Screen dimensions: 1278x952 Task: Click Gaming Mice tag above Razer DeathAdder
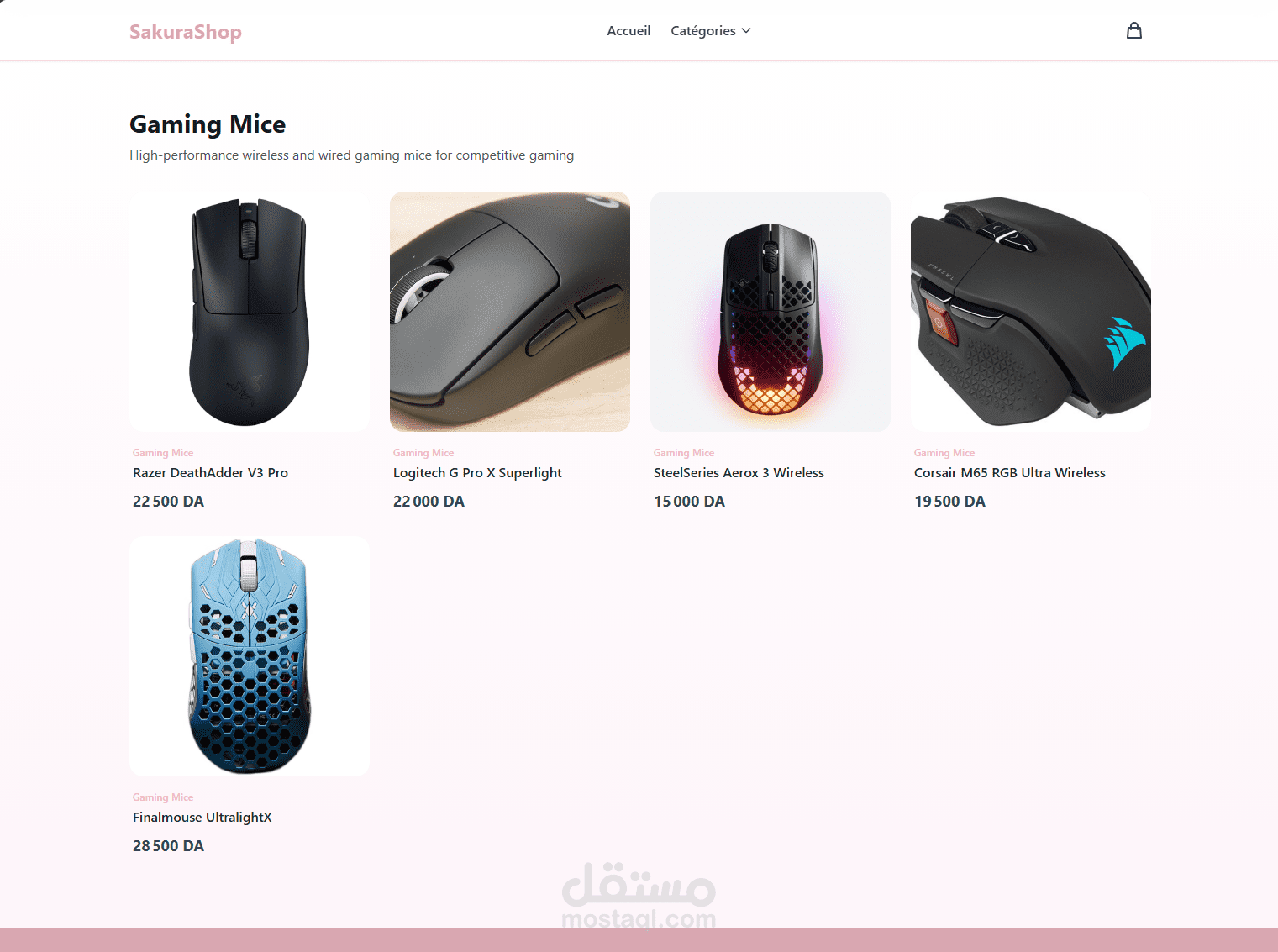(163, 453)
